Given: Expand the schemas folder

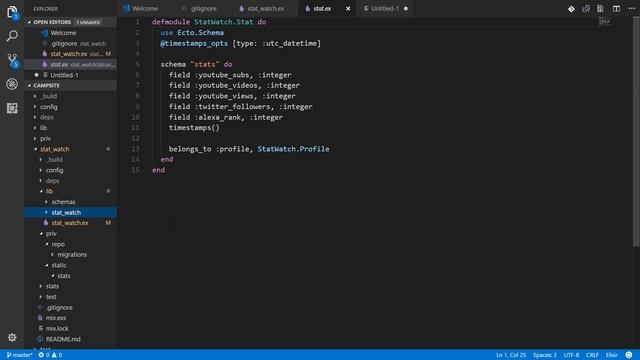Looking at the screenshot, I should click(x=63, y=202).
